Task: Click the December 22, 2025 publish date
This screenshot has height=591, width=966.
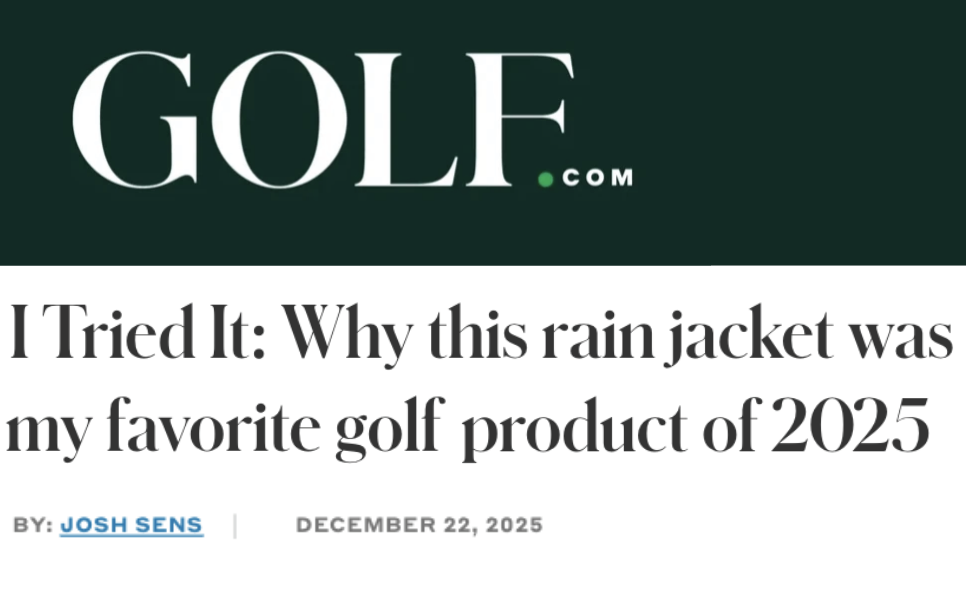Action: coord(419,525)
